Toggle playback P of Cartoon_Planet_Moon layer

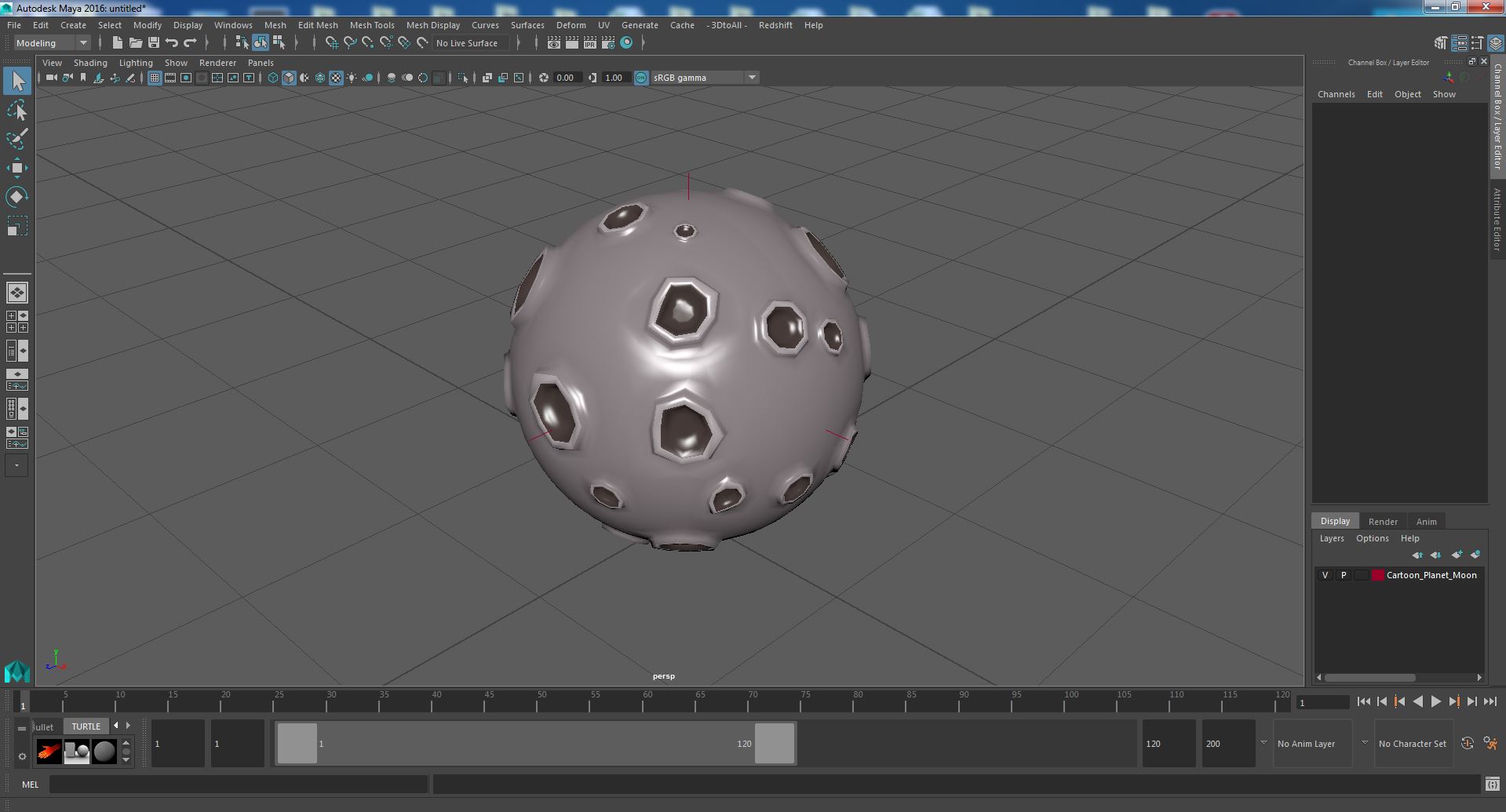pyautogui.click(x=1344, y=575)
